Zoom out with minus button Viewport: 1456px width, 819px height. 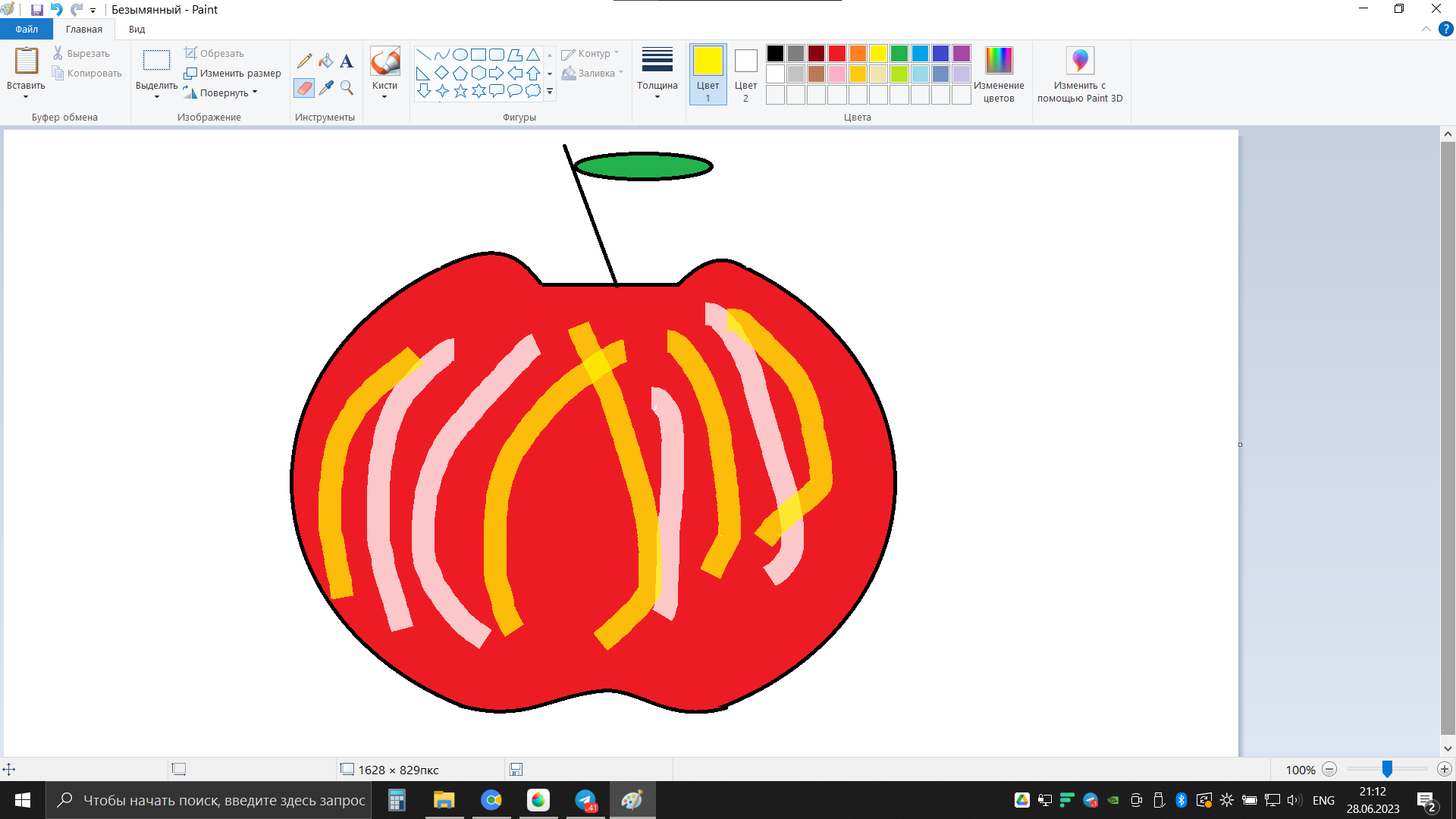(x=1329, y=770)
